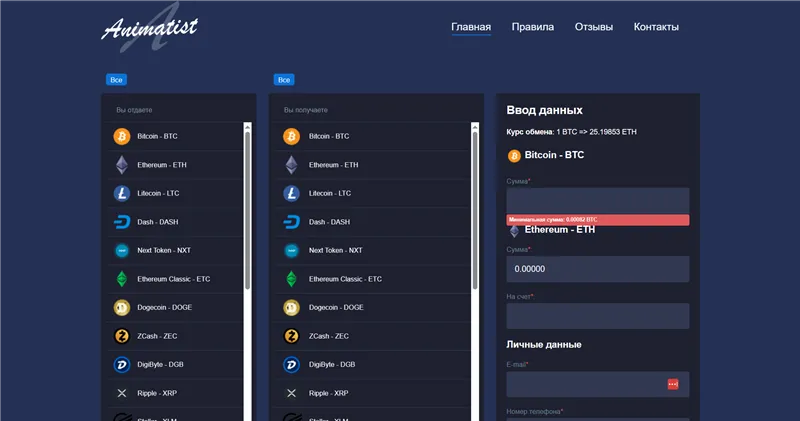
Task: Choose Litecoin icon in 'Вы отдаете' list
Action: (x=122, y=193)
